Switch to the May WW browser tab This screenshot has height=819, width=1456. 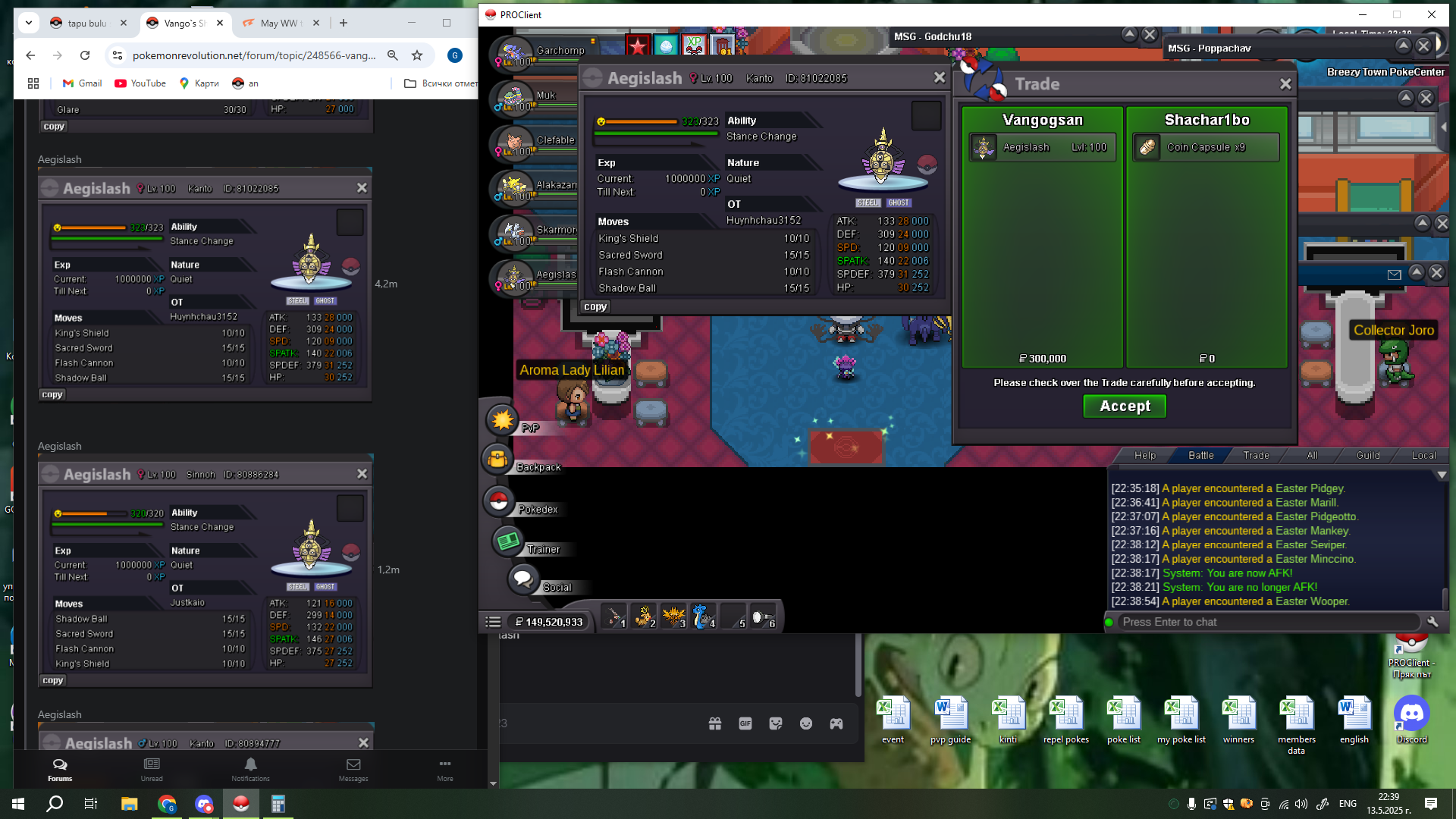click(281, 23)
